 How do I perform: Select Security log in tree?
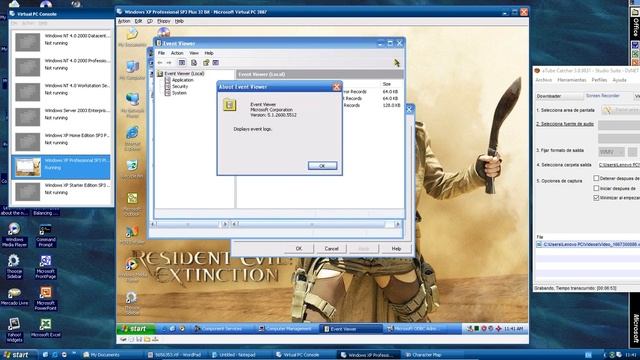point(180,87)
